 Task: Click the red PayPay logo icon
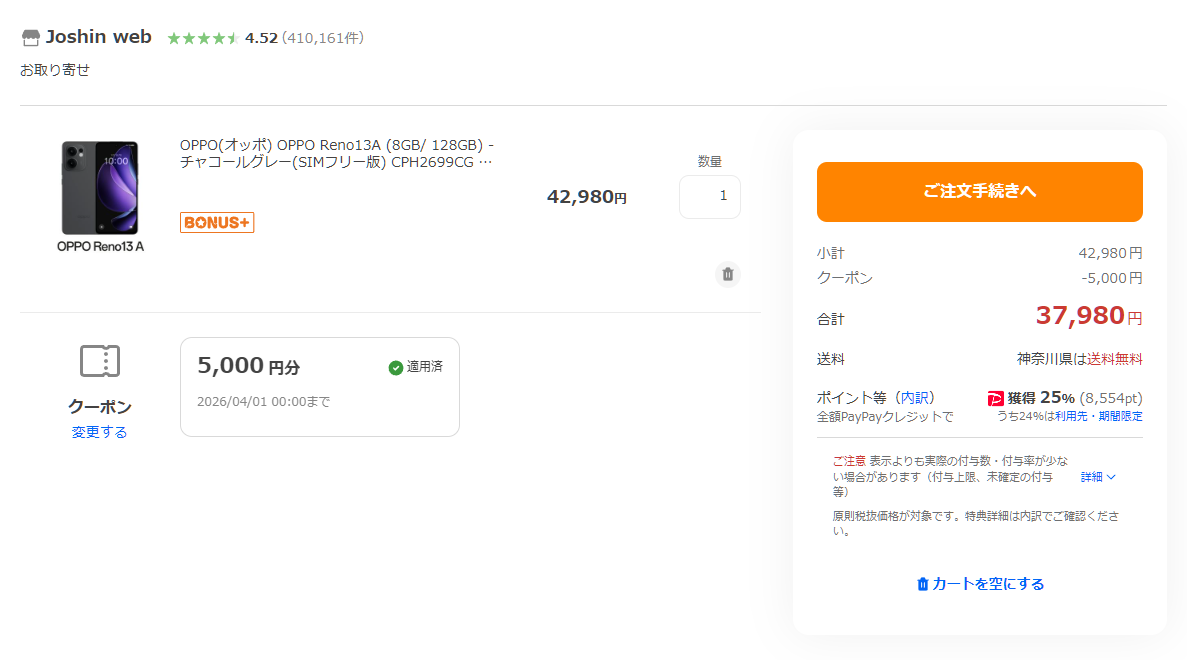pyautogui.click(x=995, y=398)
